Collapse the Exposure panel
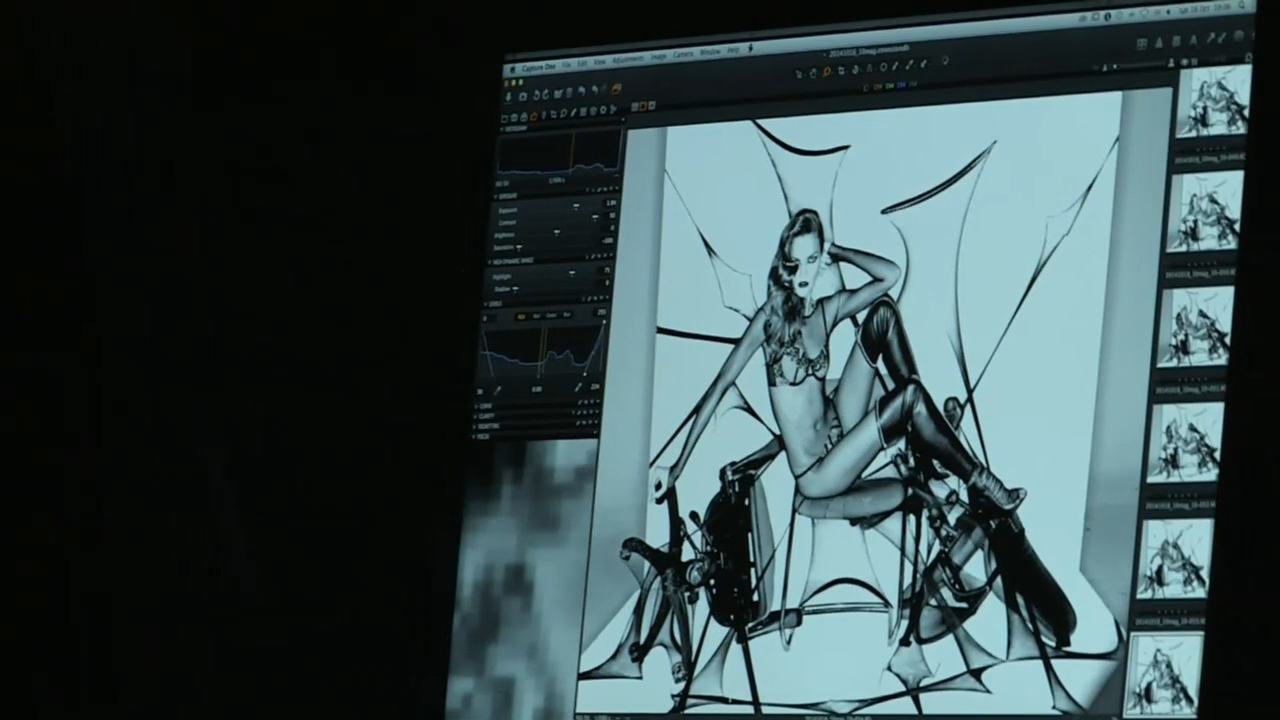 tap(496, 196)
